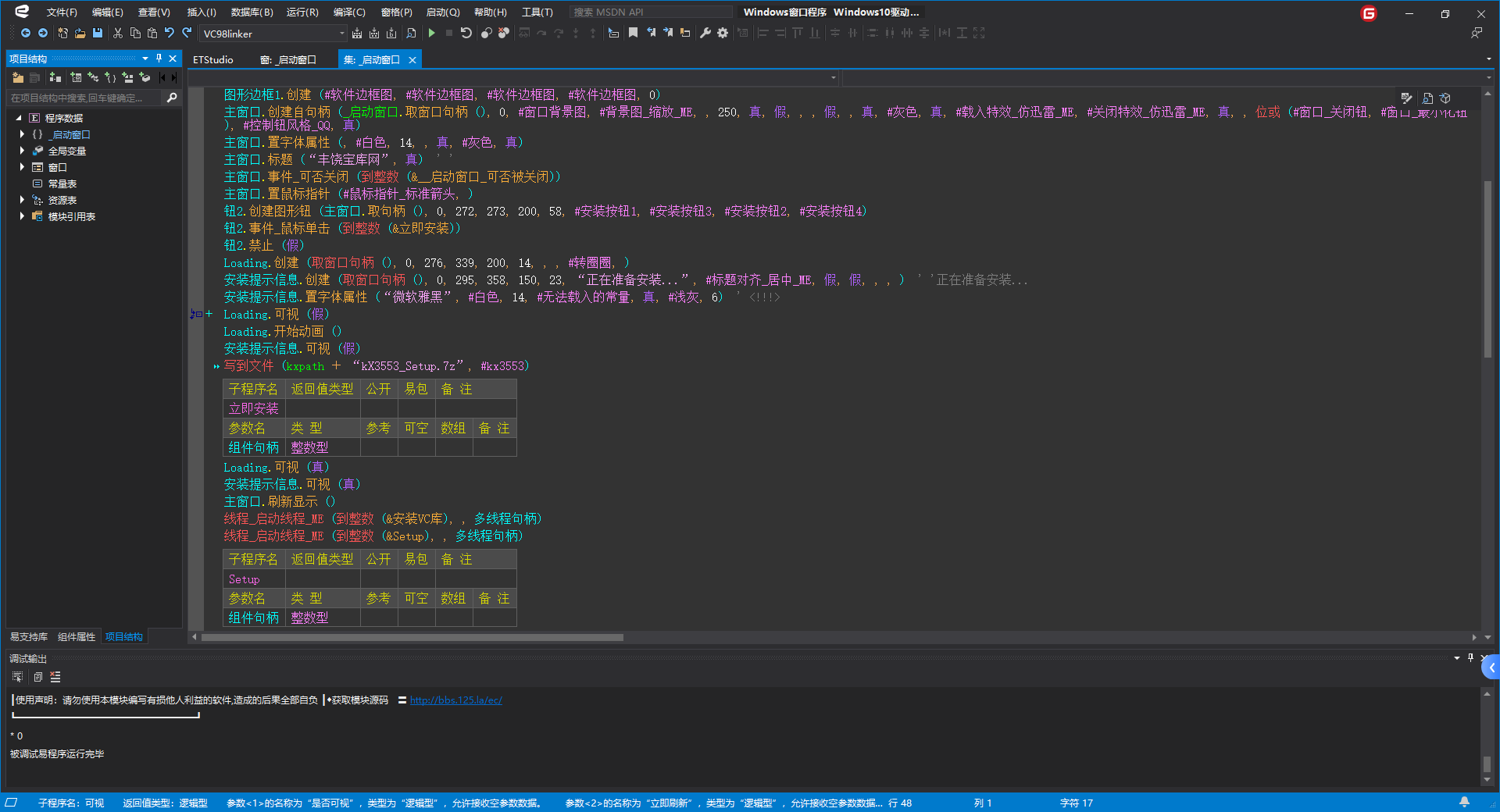Click the first compile icon after VC98linker
This screenshot has width=1500, height=812.
(x=357, y=33)
